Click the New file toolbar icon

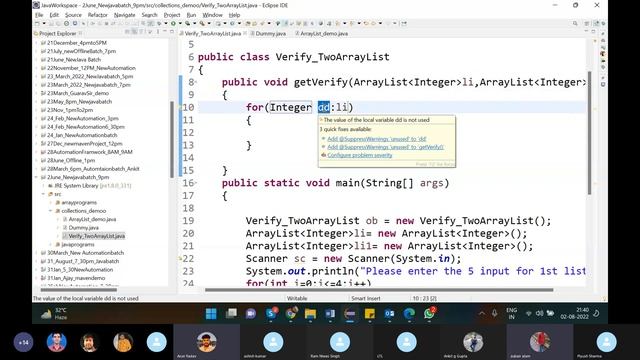38,23
